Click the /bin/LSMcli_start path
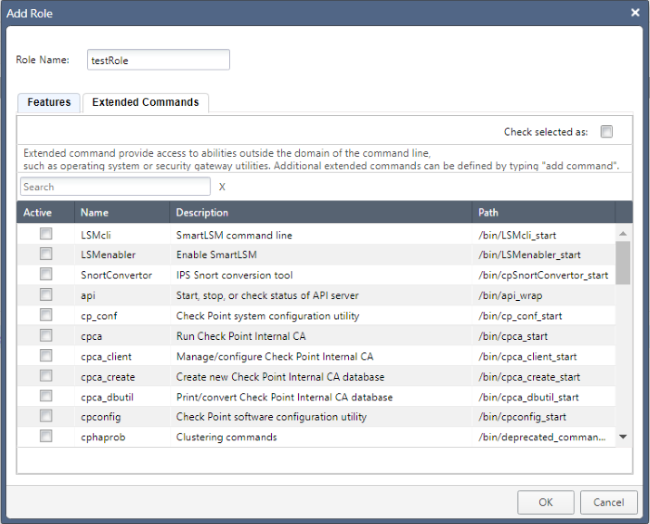The image size is (650, 524). pos(517,235)
